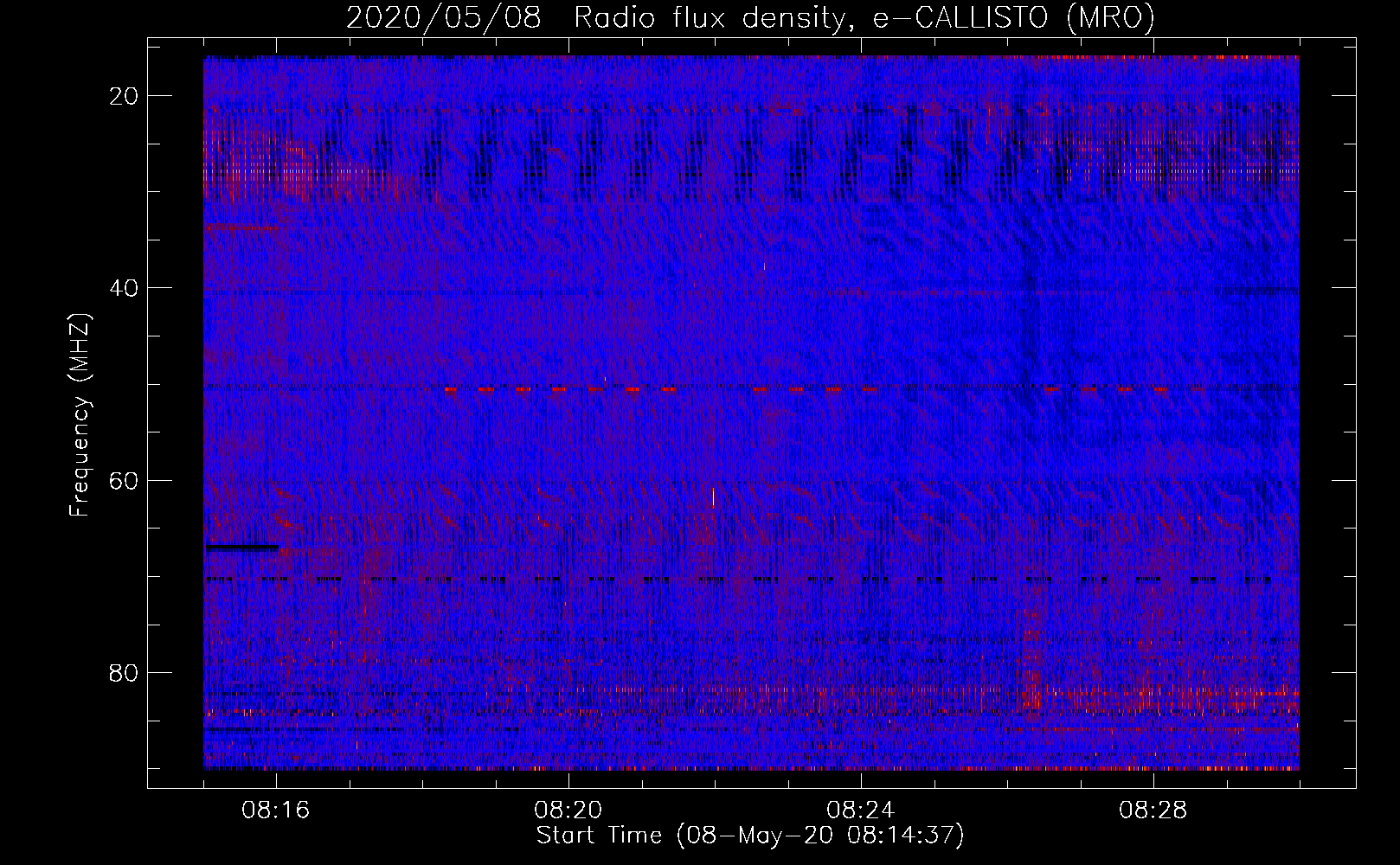
Task: Click the 08:28 time tick label
Action: coord(1153,811)
